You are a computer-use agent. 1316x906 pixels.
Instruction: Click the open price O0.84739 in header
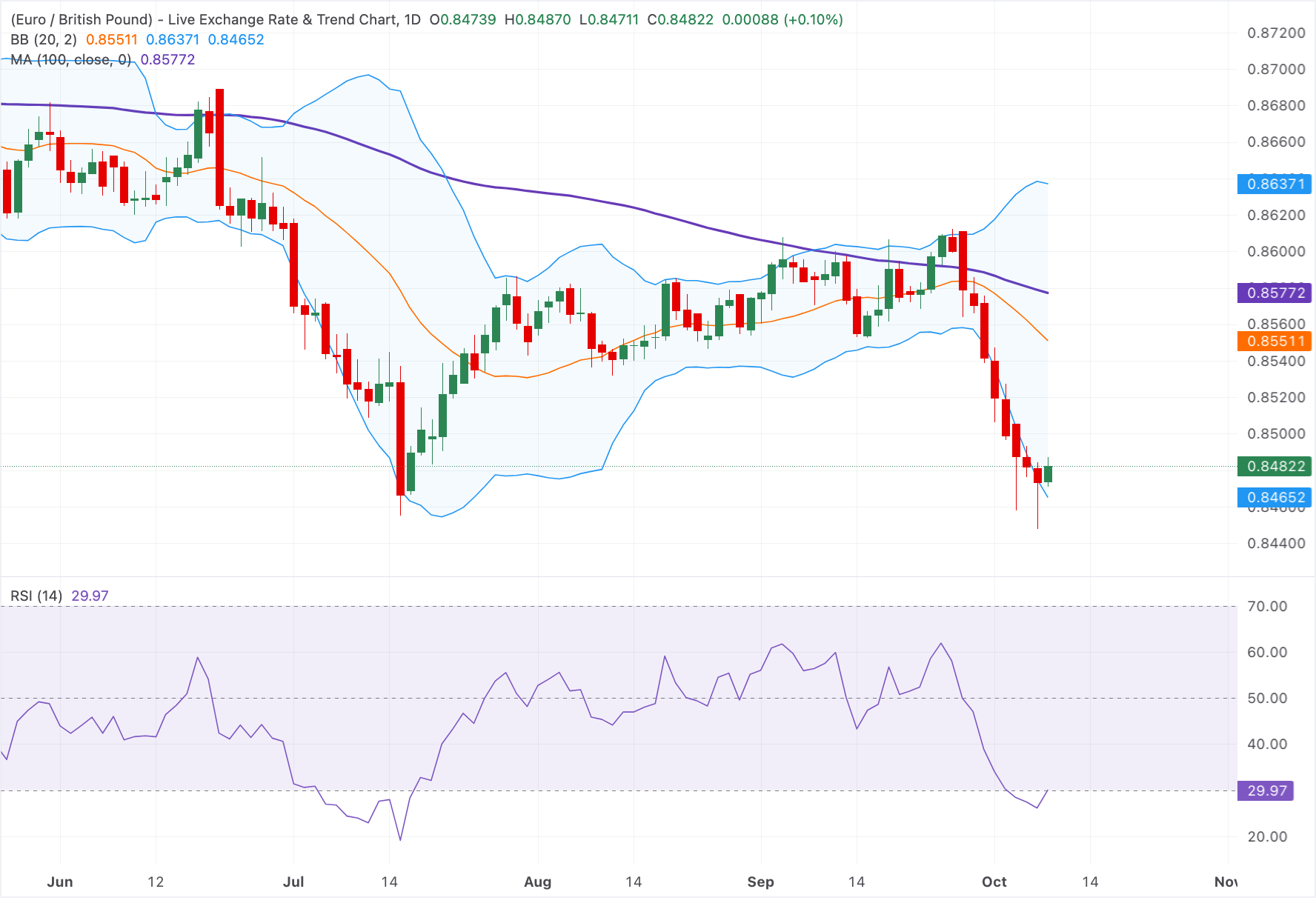[x=462, y=19]
